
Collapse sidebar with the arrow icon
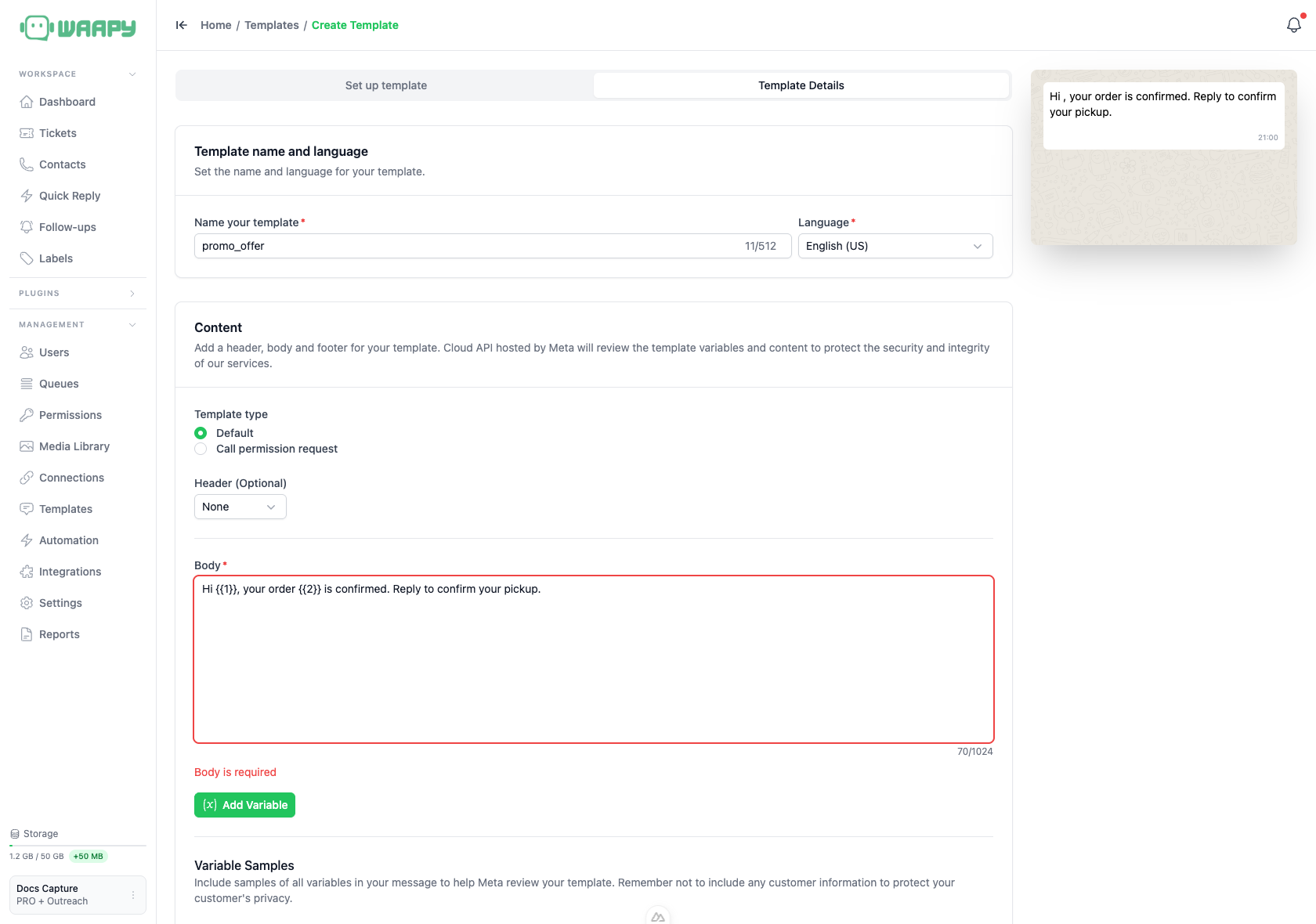pyautogui.click(x=182, y=25)
